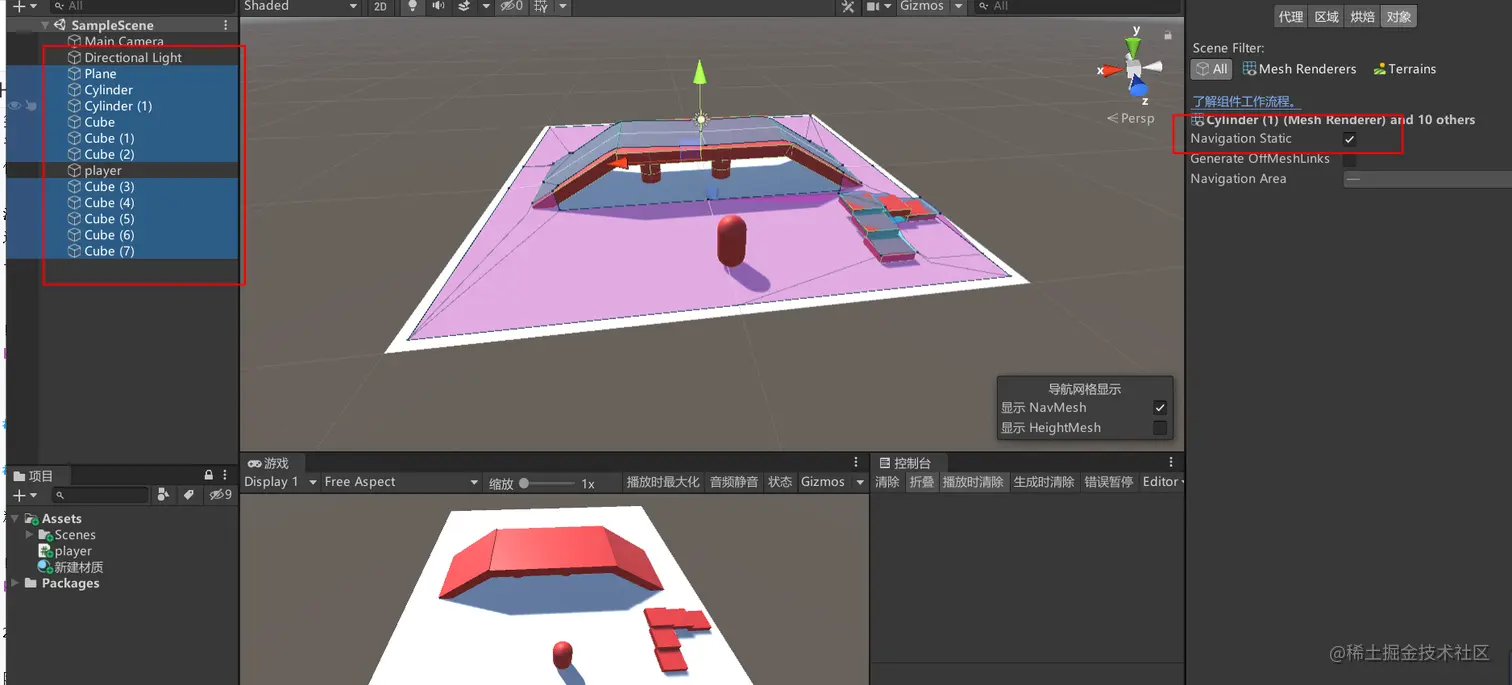Open 了解组件工作流程 link

click(1247, 102)
